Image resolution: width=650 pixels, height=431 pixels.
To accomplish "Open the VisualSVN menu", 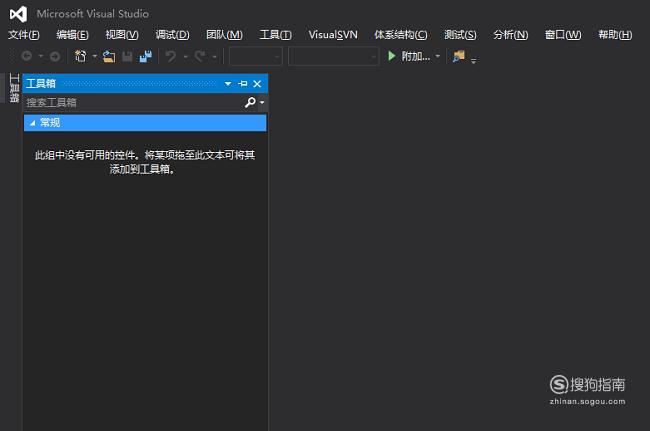I will click(333, 35).
